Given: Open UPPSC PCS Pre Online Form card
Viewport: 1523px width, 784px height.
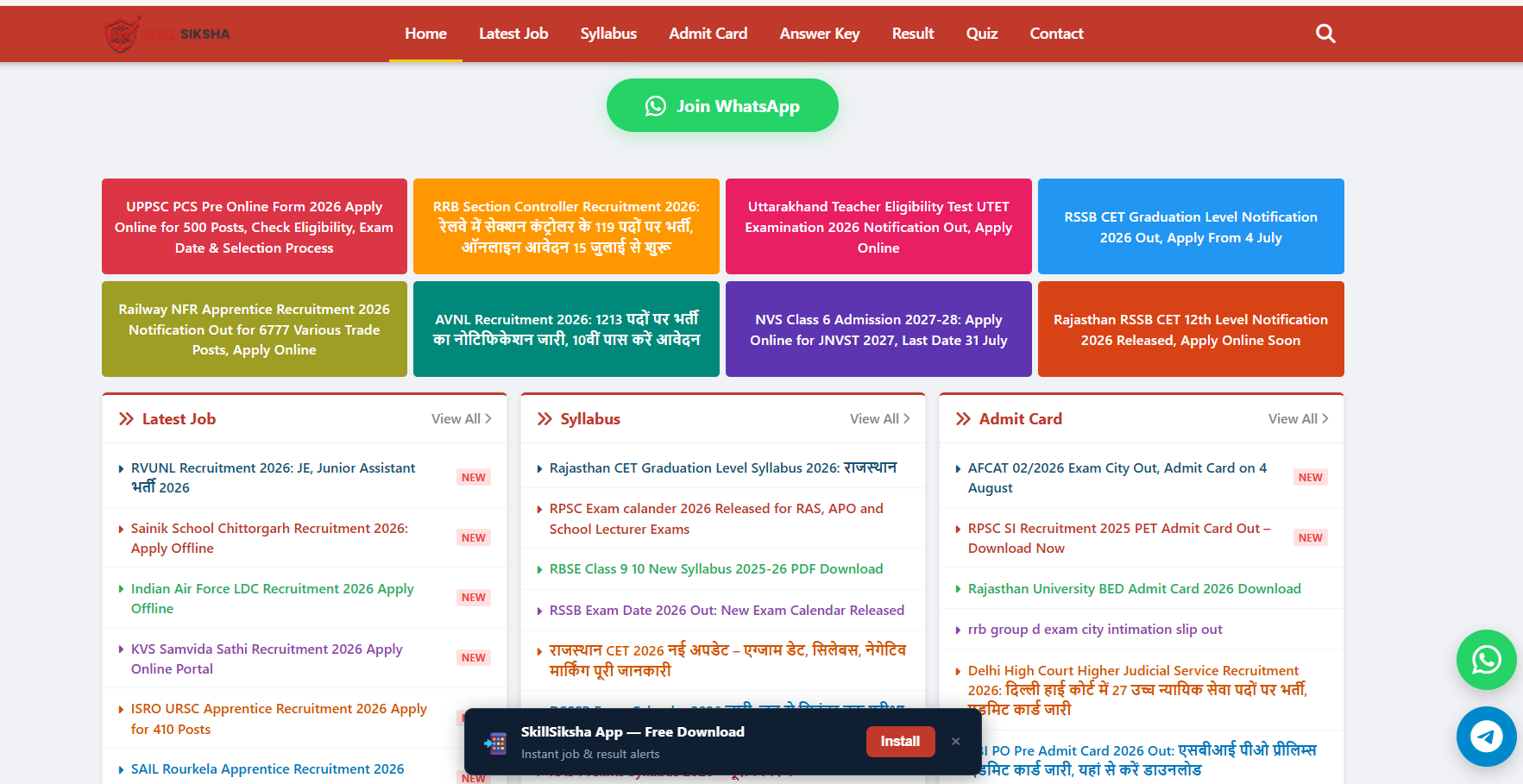Looking at the screenshot, I should (255, 227).
